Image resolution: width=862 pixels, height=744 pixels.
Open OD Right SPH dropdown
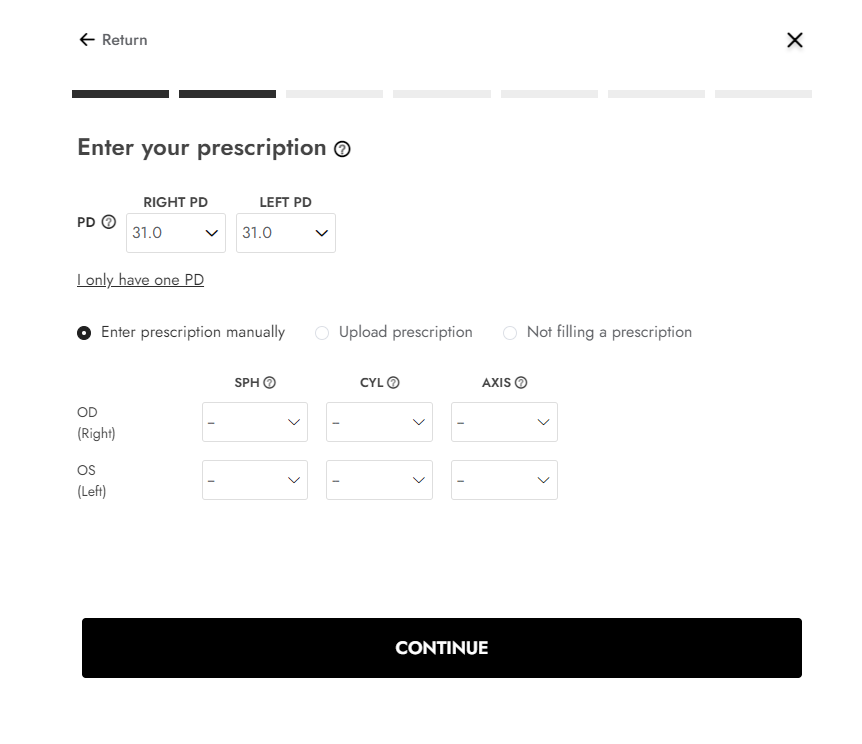click(255, 422)
